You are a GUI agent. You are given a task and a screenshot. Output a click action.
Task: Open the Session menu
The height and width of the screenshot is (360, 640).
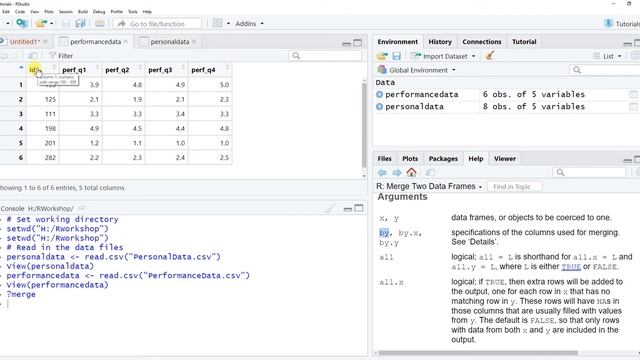coord(65,12)
